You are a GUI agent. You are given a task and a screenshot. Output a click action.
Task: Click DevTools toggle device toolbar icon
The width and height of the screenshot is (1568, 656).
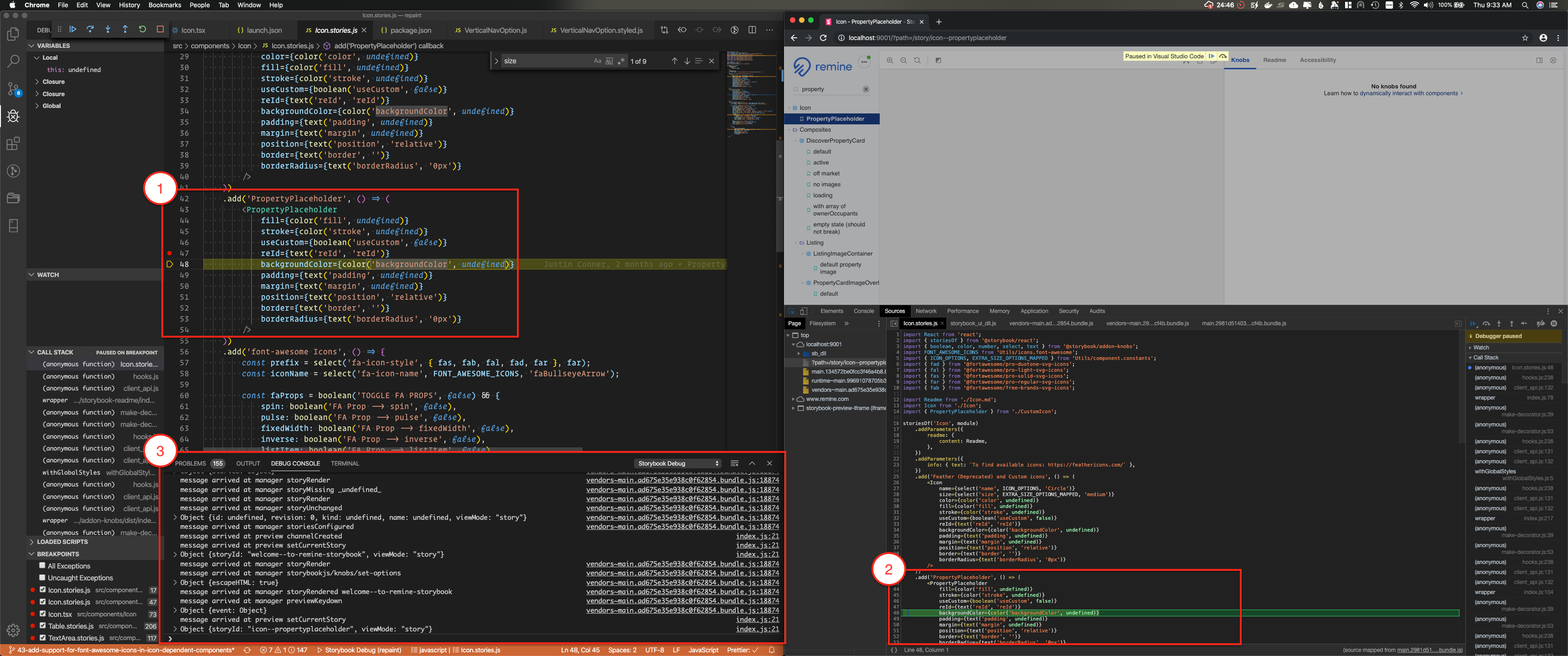click(804, 311)
